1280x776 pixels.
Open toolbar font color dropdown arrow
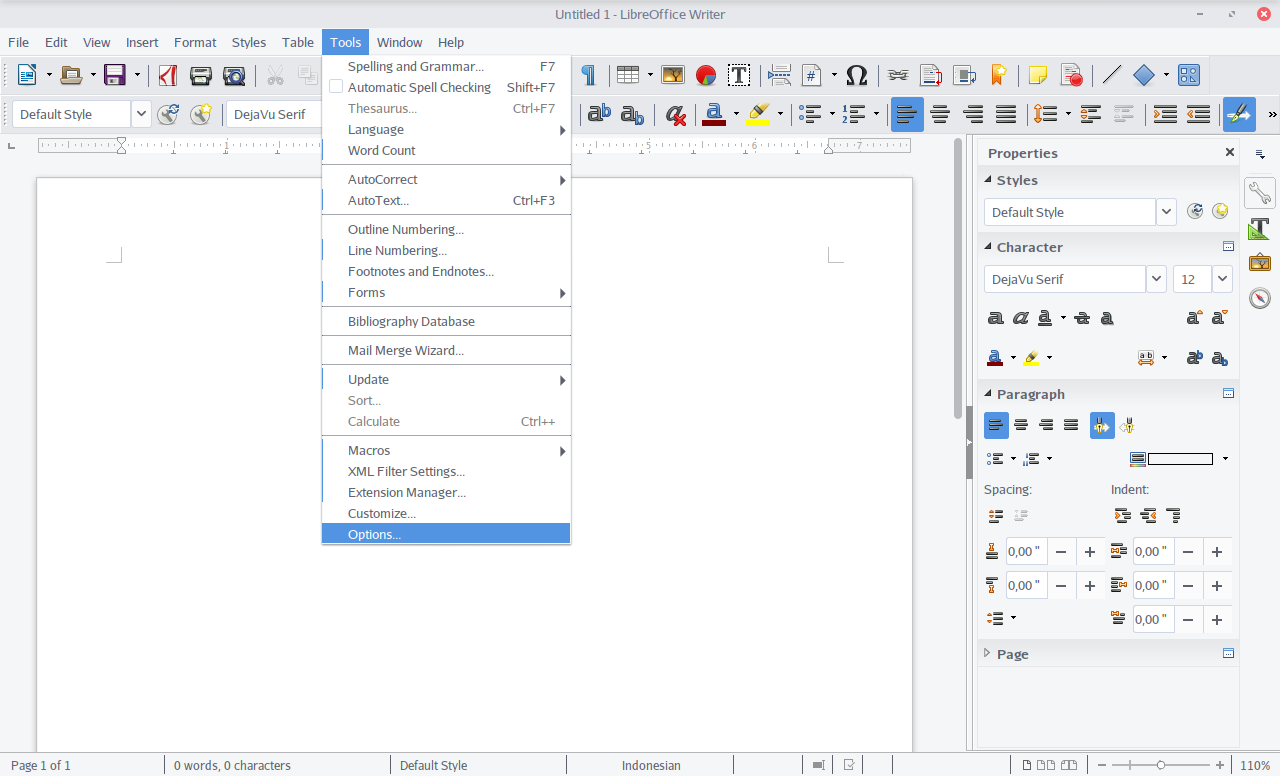[736, 114]
